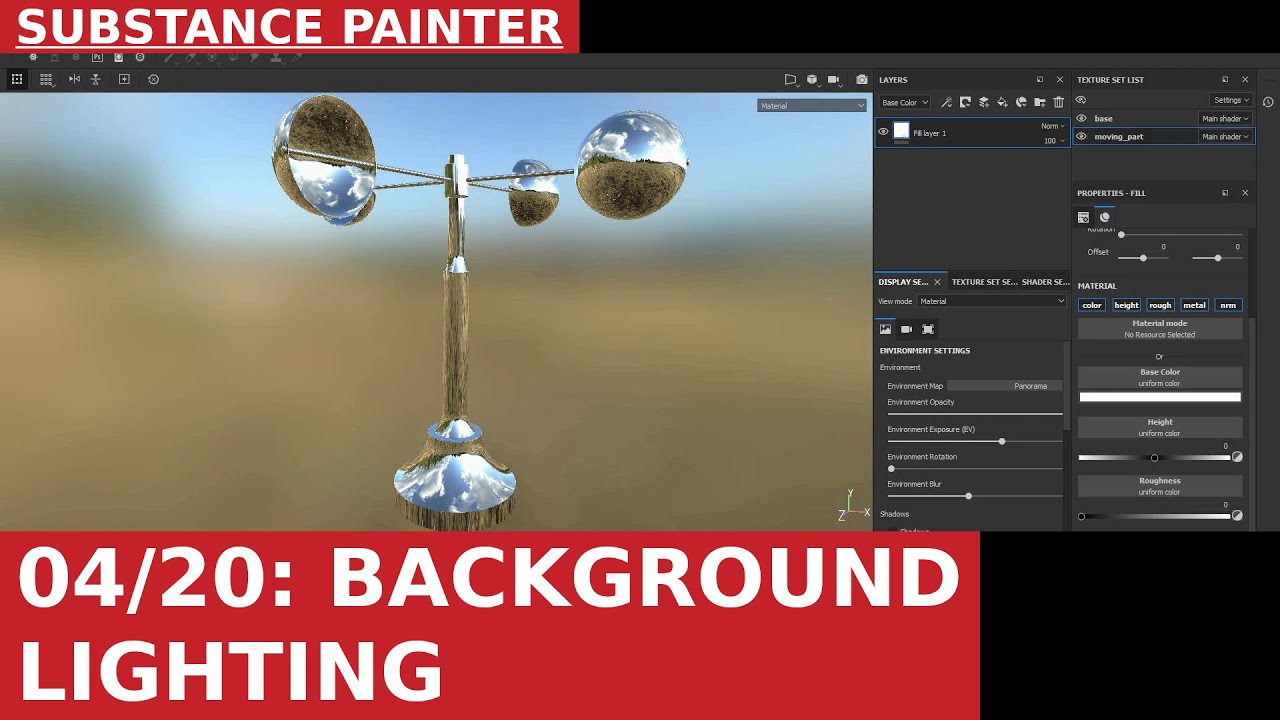Click the Environment Rotation slider handle

891,468
